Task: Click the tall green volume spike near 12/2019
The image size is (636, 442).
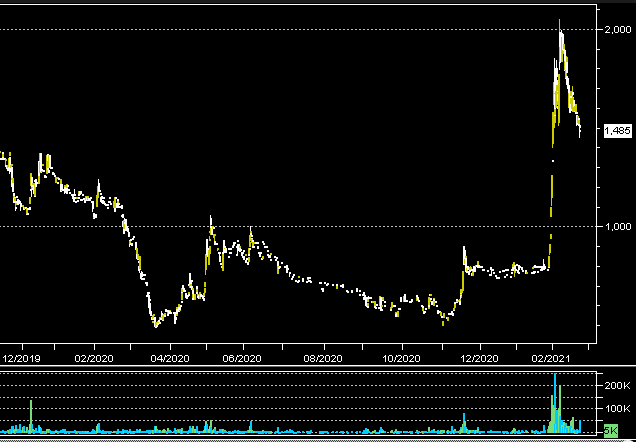Action: tap(31, 416)
